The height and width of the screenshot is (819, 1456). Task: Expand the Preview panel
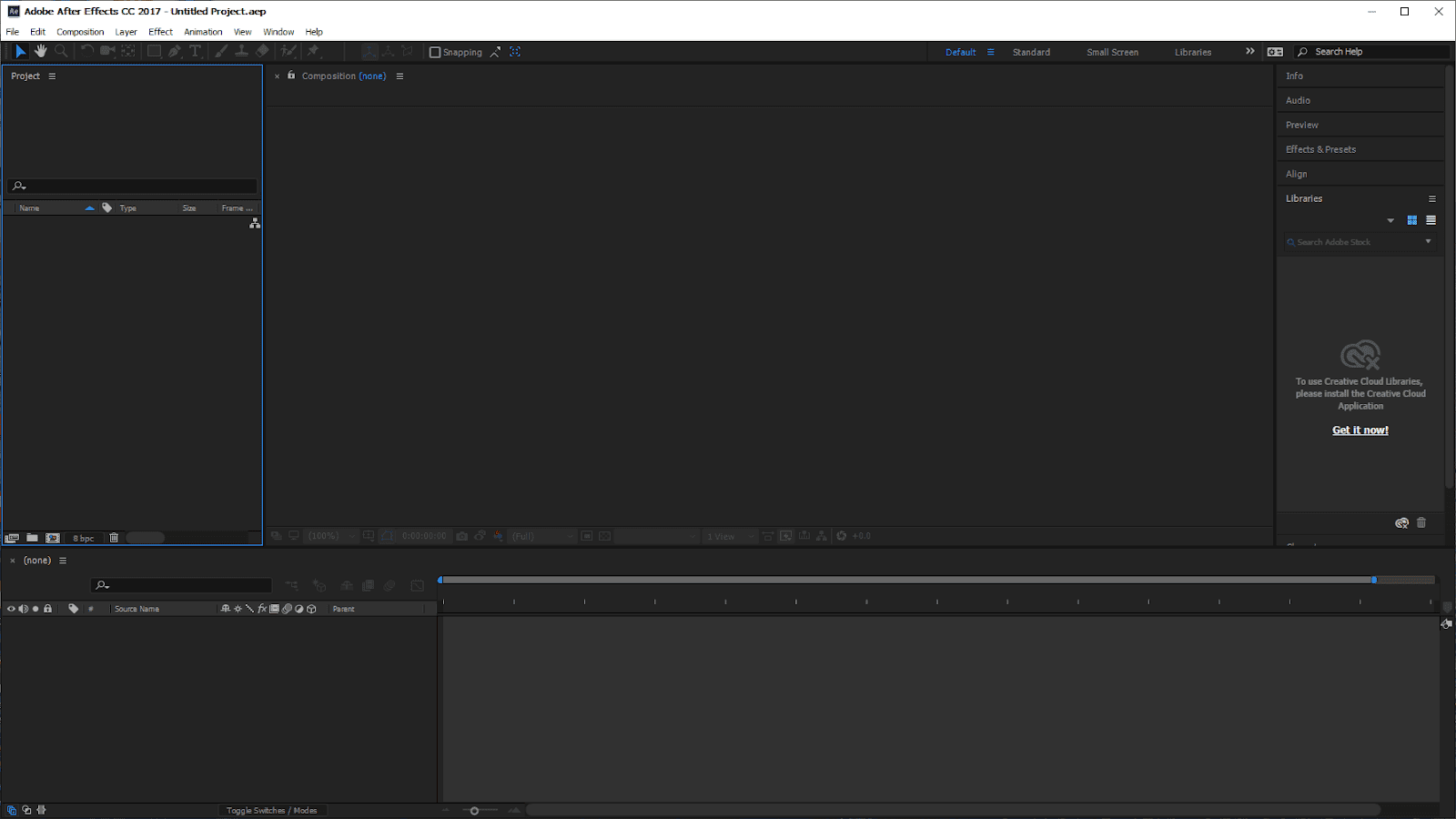click(1302, 125)
